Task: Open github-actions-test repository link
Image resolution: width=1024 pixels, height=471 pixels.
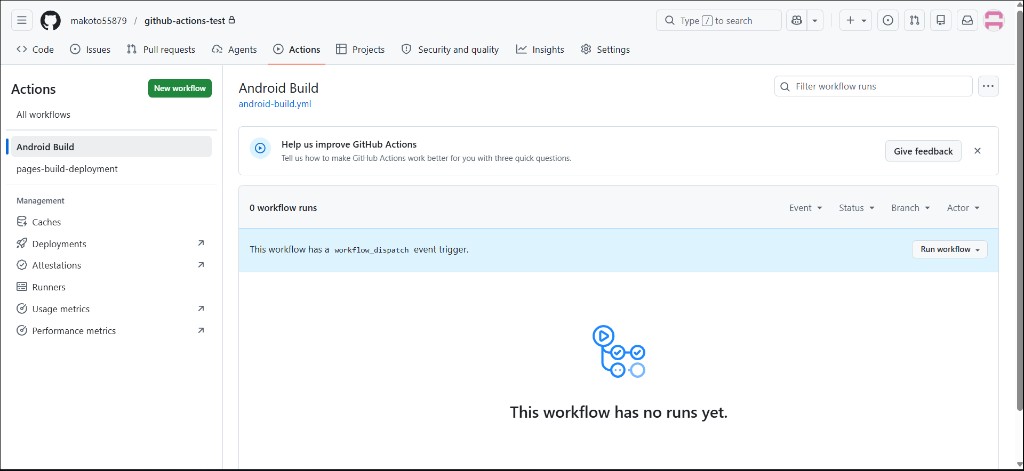Action: 184,21
